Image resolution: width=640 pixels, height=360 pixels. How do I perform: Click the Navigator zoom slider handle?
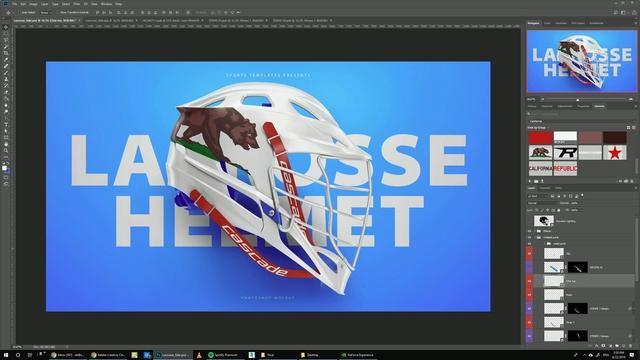(578, 99)
